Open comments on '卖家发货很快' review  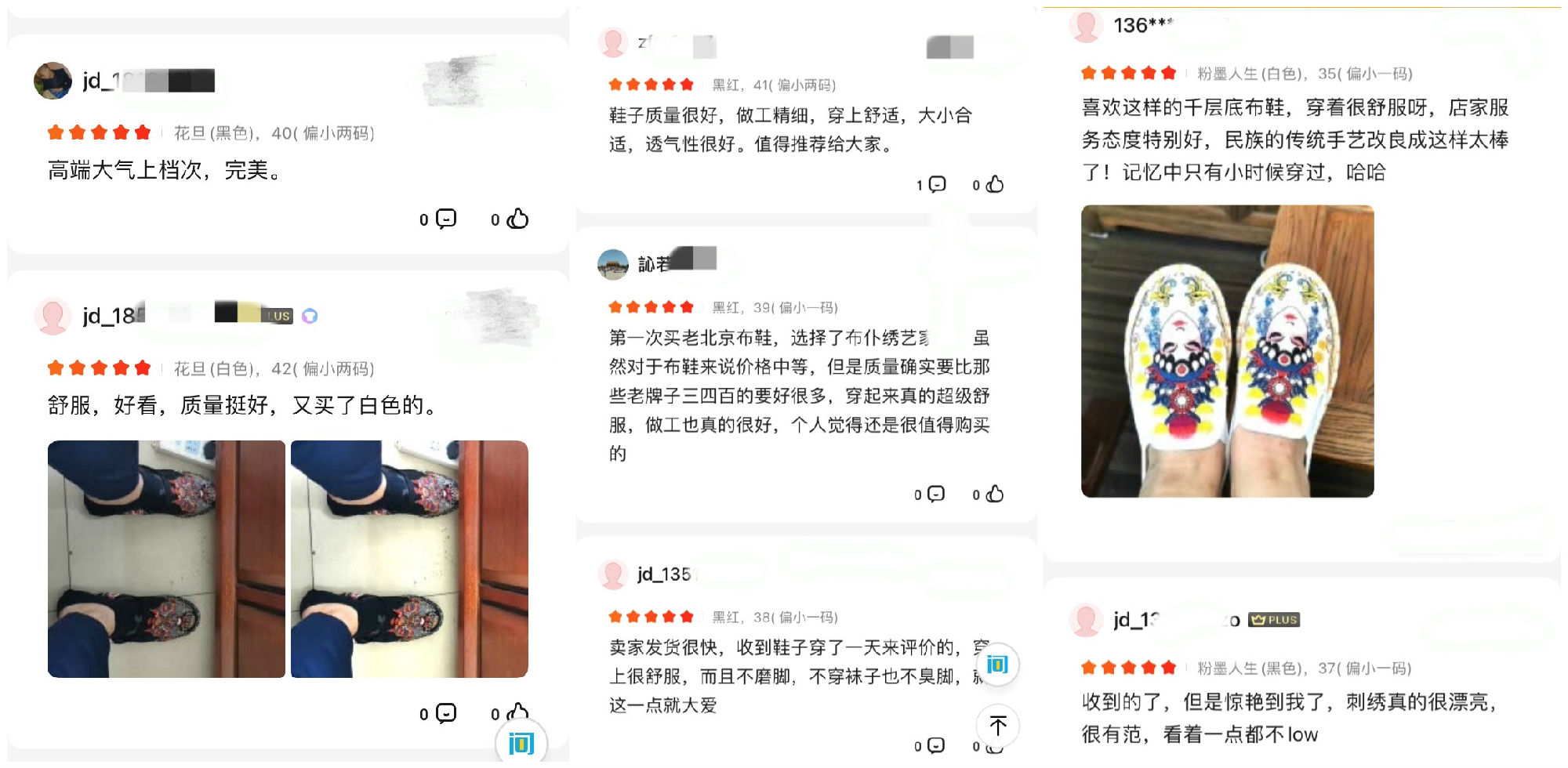(936, 745)
